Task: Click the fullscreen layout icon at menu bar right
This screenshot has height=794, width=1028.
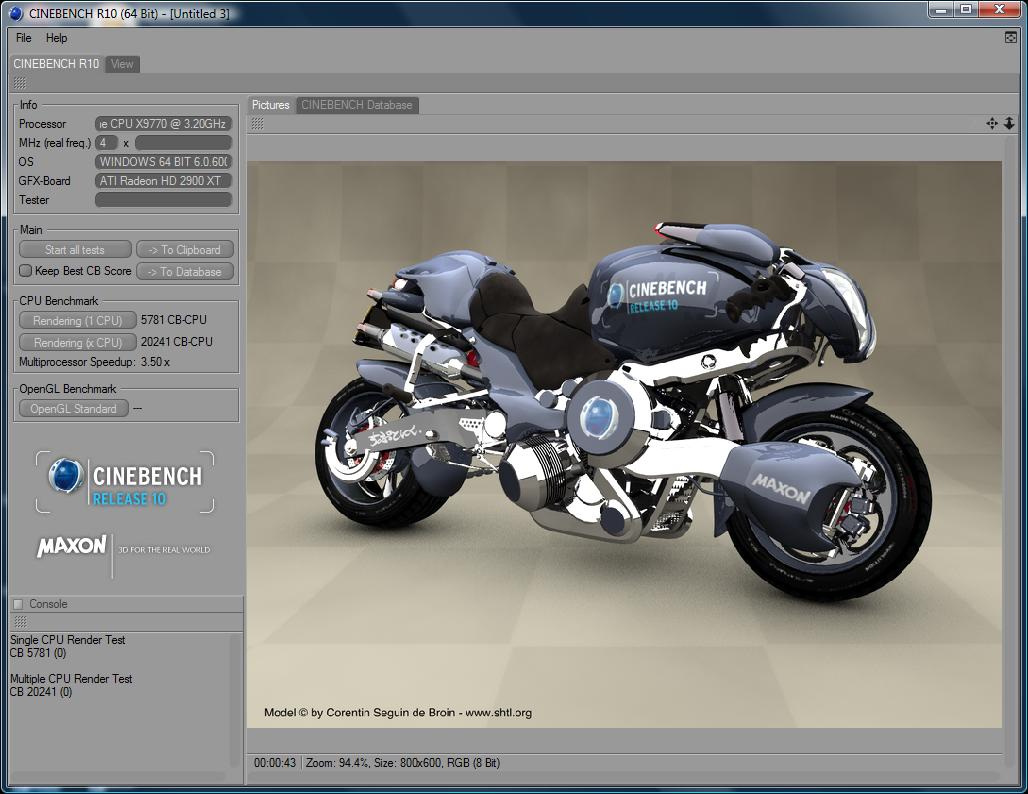Action: pyautogui.click(x=1010, y=38)
